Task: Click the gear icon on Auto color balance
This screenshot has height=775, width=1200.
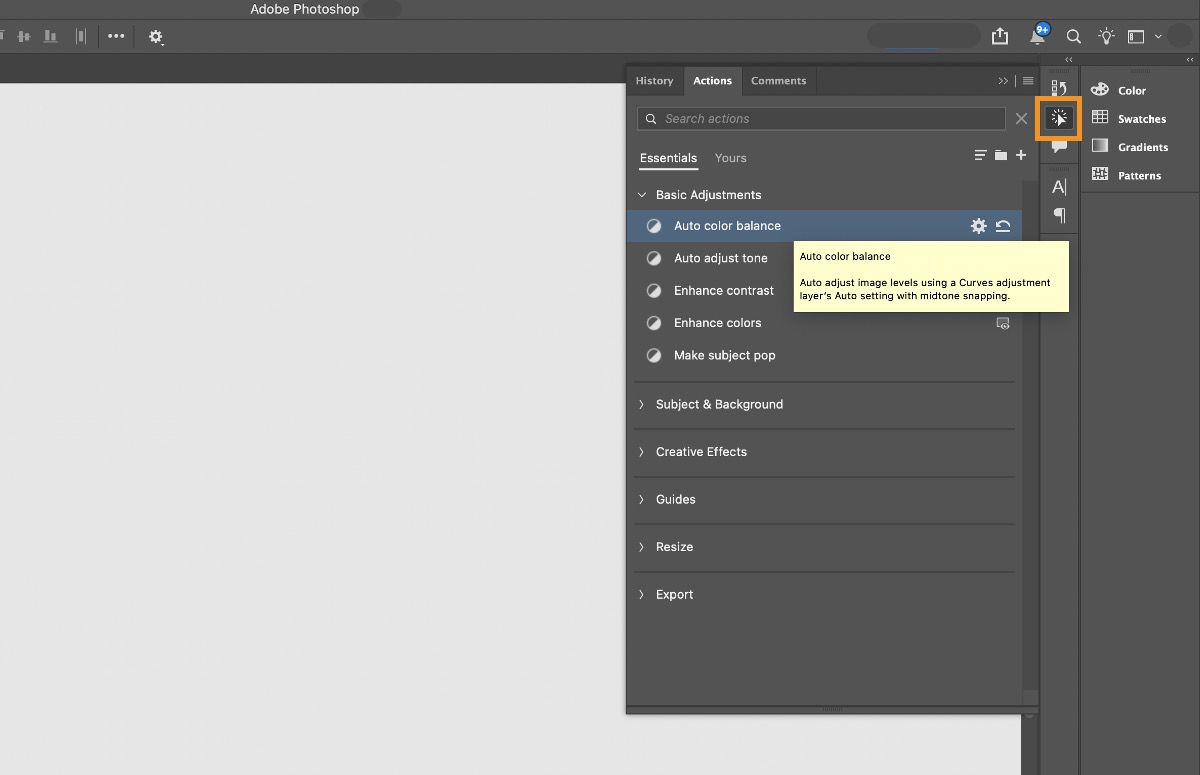Action: click(978, 226)
